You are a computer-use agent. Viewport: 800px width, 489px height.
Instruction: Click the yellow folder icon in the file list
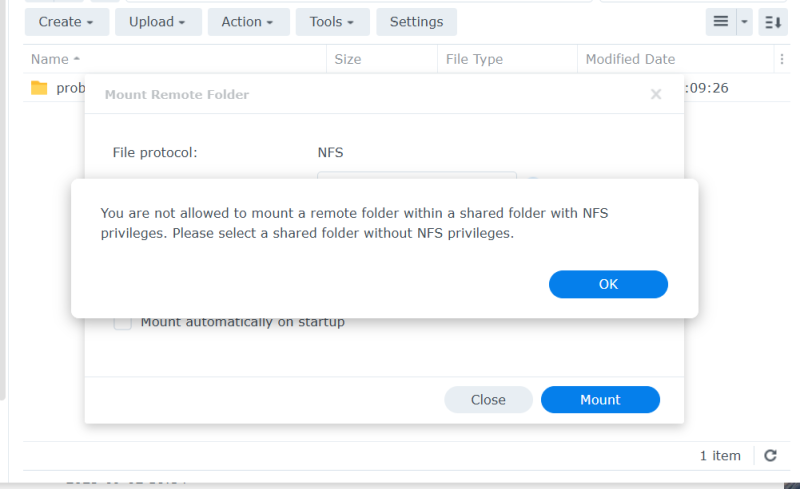[39, 88]
